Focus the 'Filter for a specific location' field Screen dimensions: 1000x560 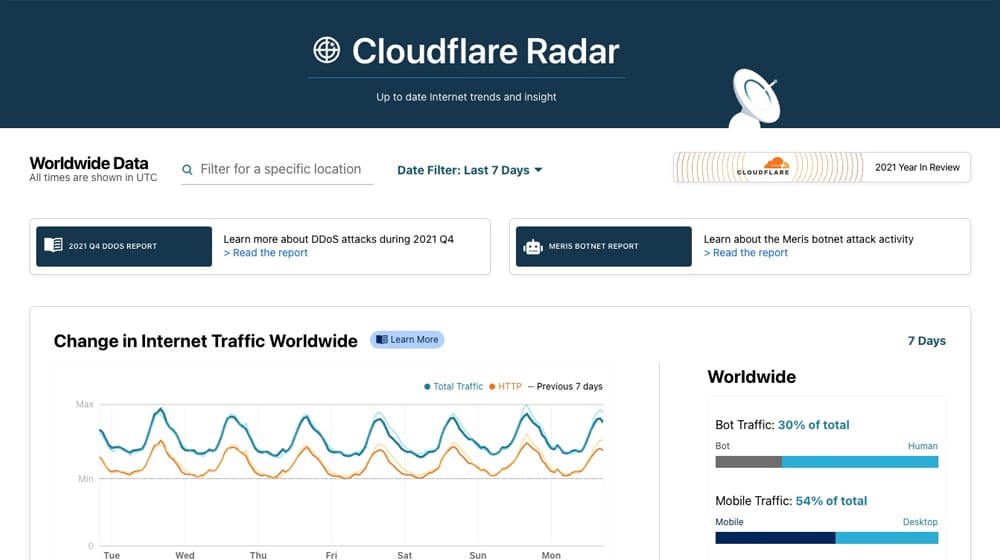pos(281,170)
